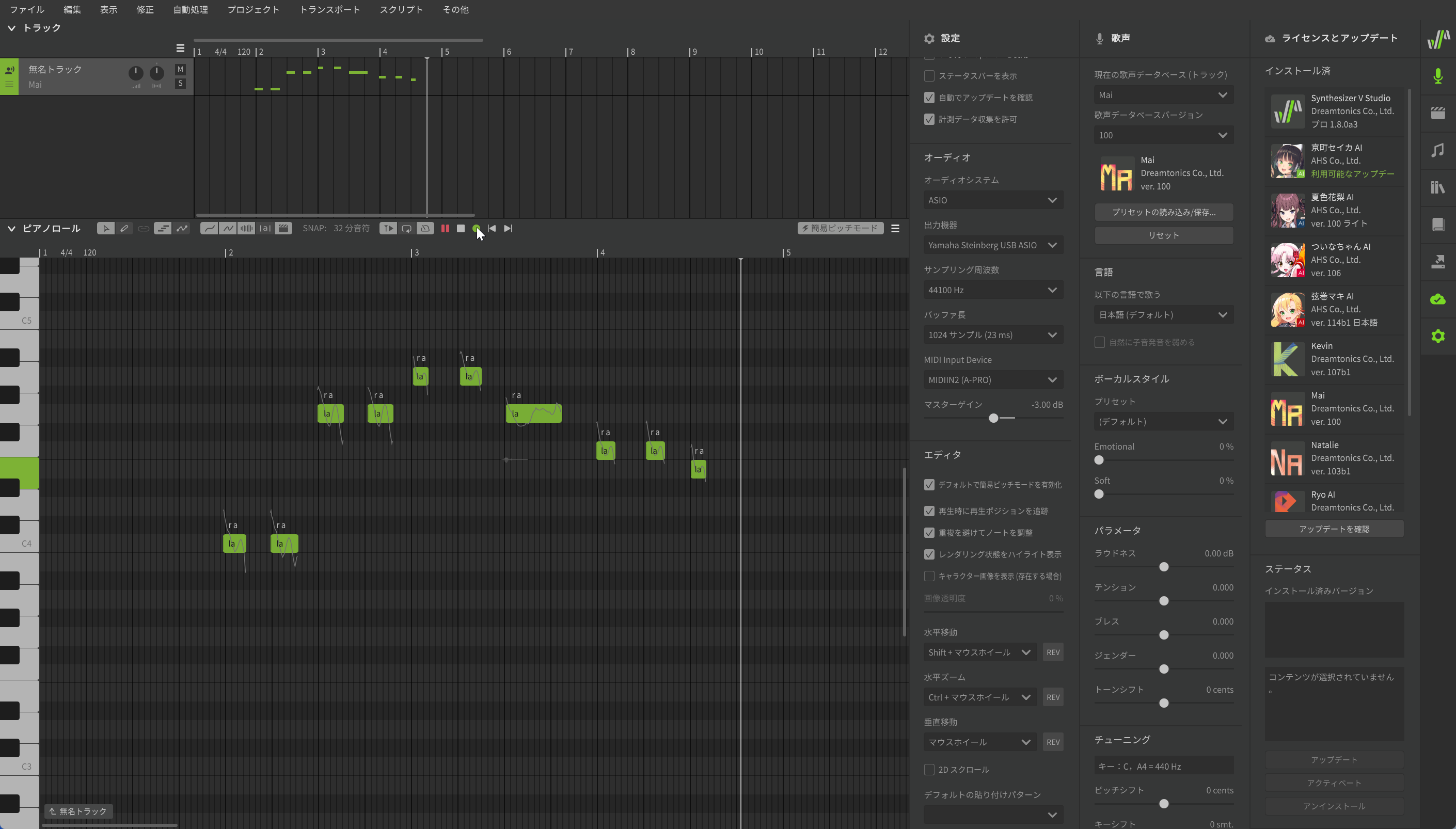The image size is (1456, 829).
Task: Mute the 無名トラック track
Action: pos(180,69)
